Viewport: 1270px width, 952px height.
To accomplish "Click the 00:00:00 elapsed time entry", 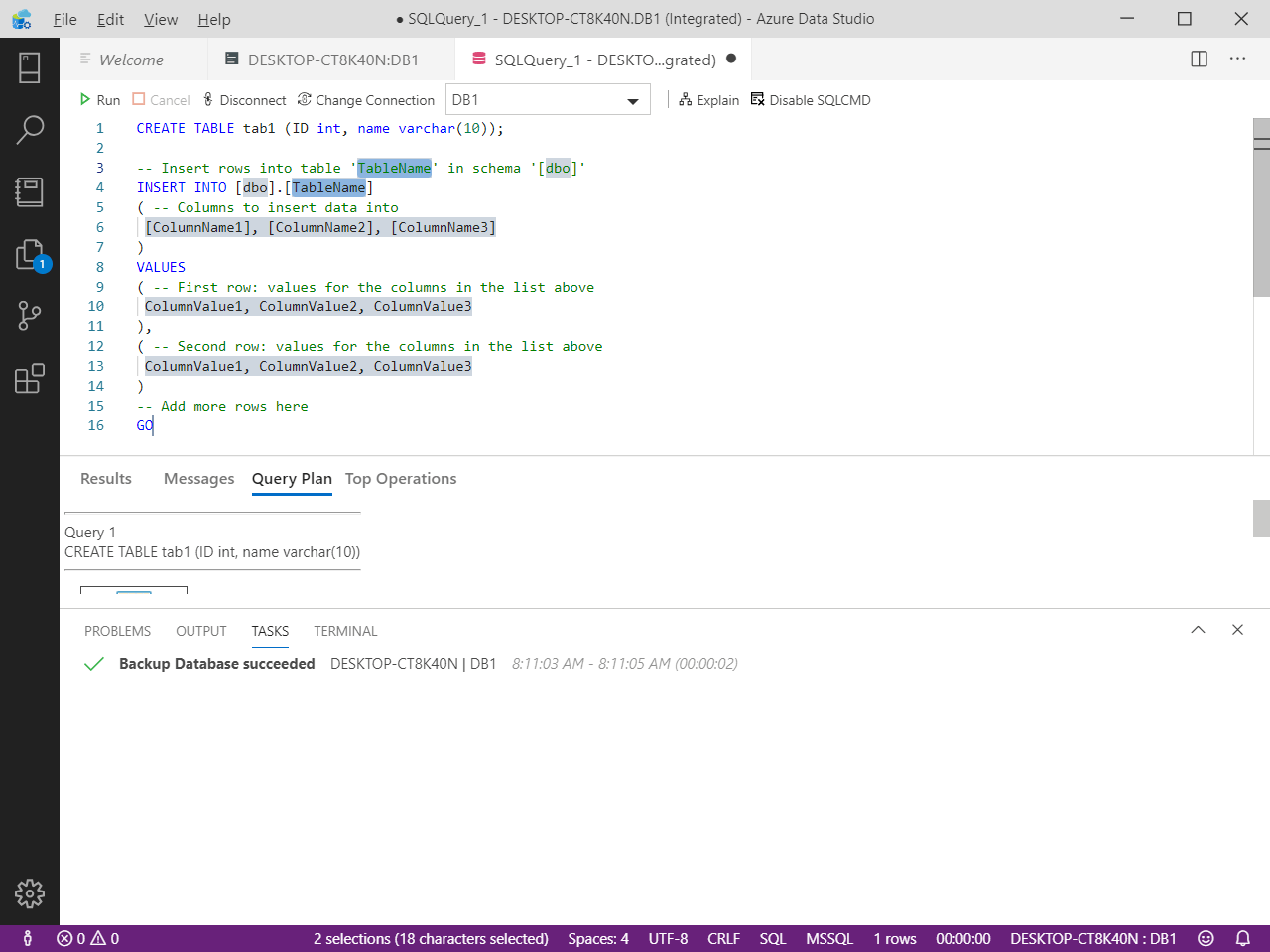I will [x=963, y=938].
